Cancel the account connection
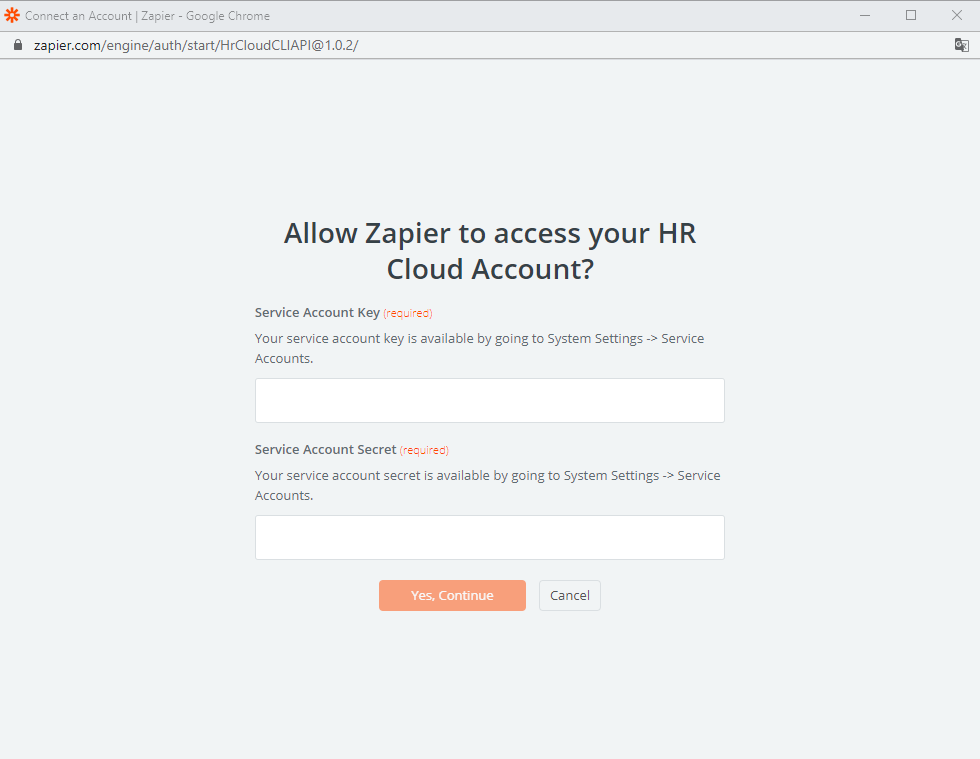Screen dimensions: 980x759 [x=569, y=595]
